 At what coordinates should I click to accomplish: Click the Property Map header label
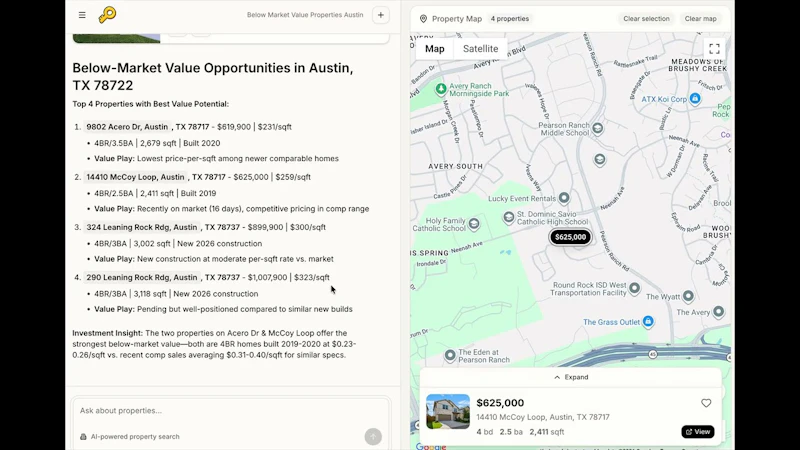coord(457,19)
